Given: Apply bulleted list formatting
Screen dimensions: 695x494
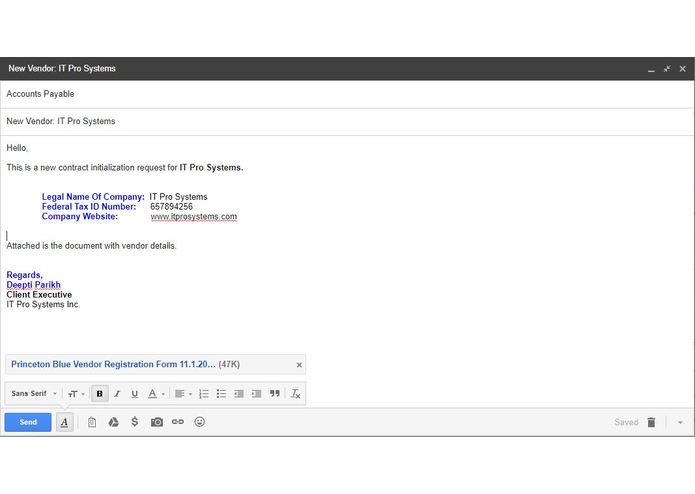Looking at the screenshot, I should pos(221,393).
